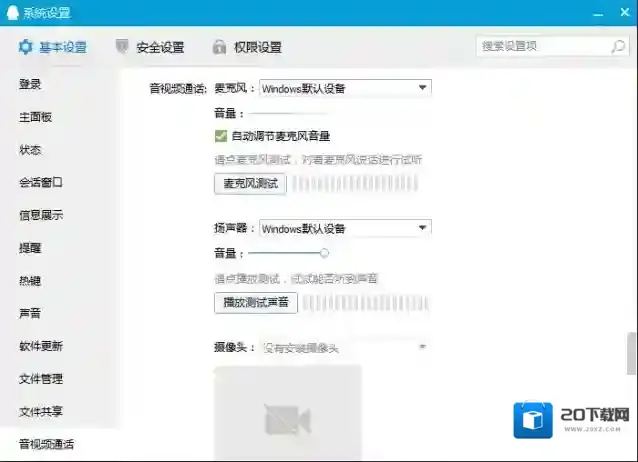Click the shield icon for 安全设置

tap(122, 47)
